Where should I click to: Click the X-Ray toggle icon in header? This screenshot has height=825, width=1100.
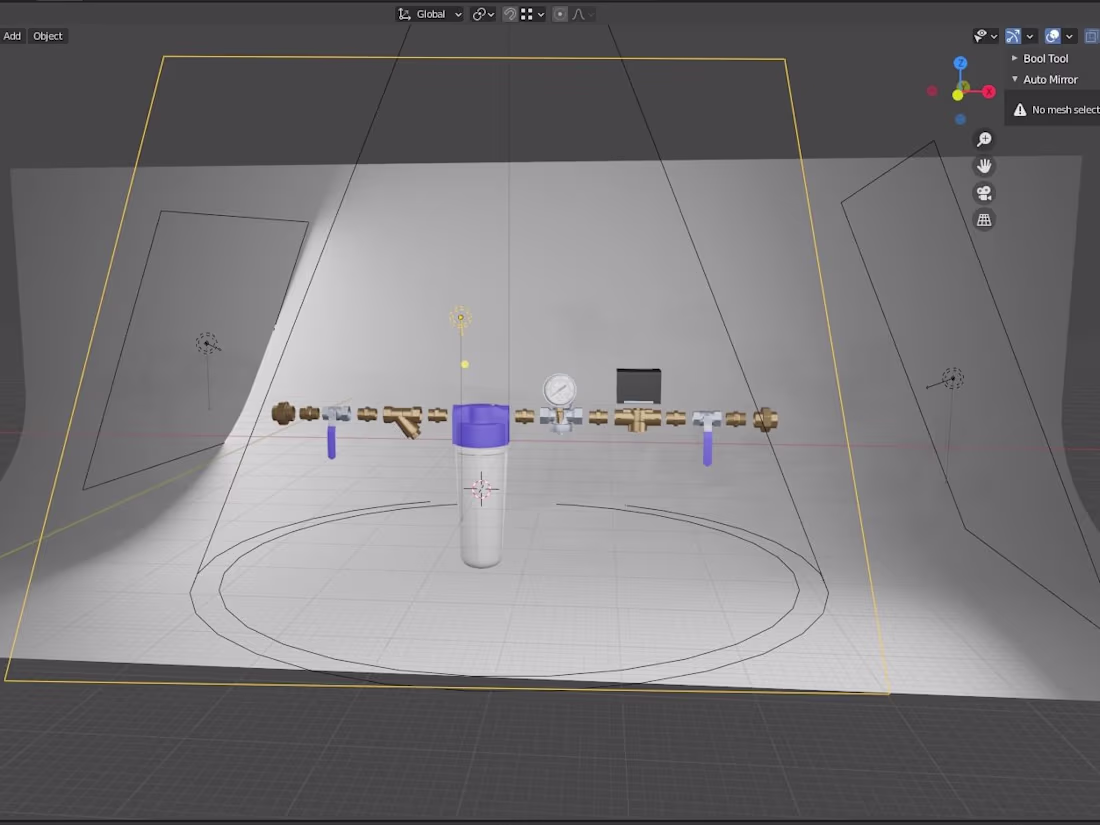click(x=1090, y=36)
